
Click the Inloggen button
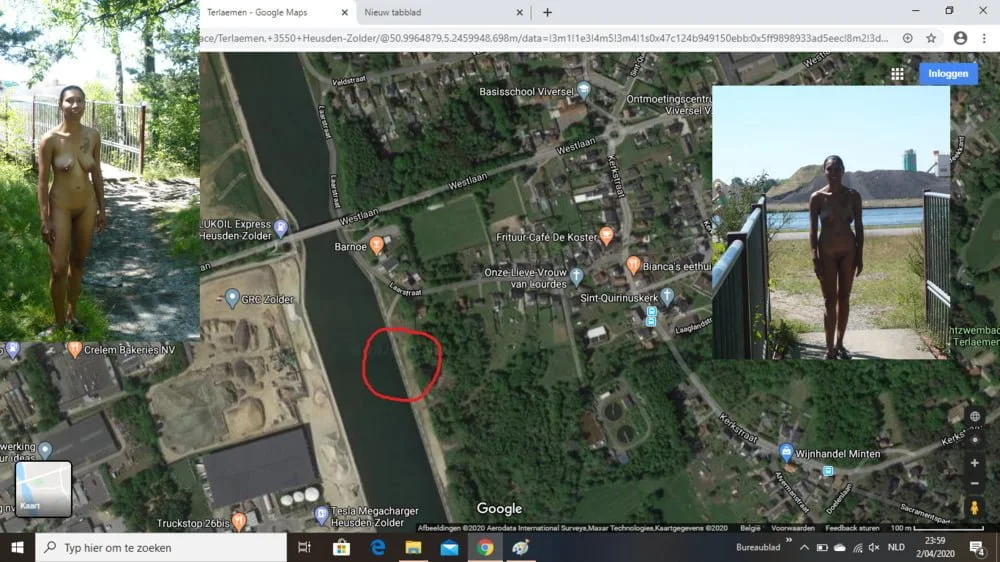948,73
